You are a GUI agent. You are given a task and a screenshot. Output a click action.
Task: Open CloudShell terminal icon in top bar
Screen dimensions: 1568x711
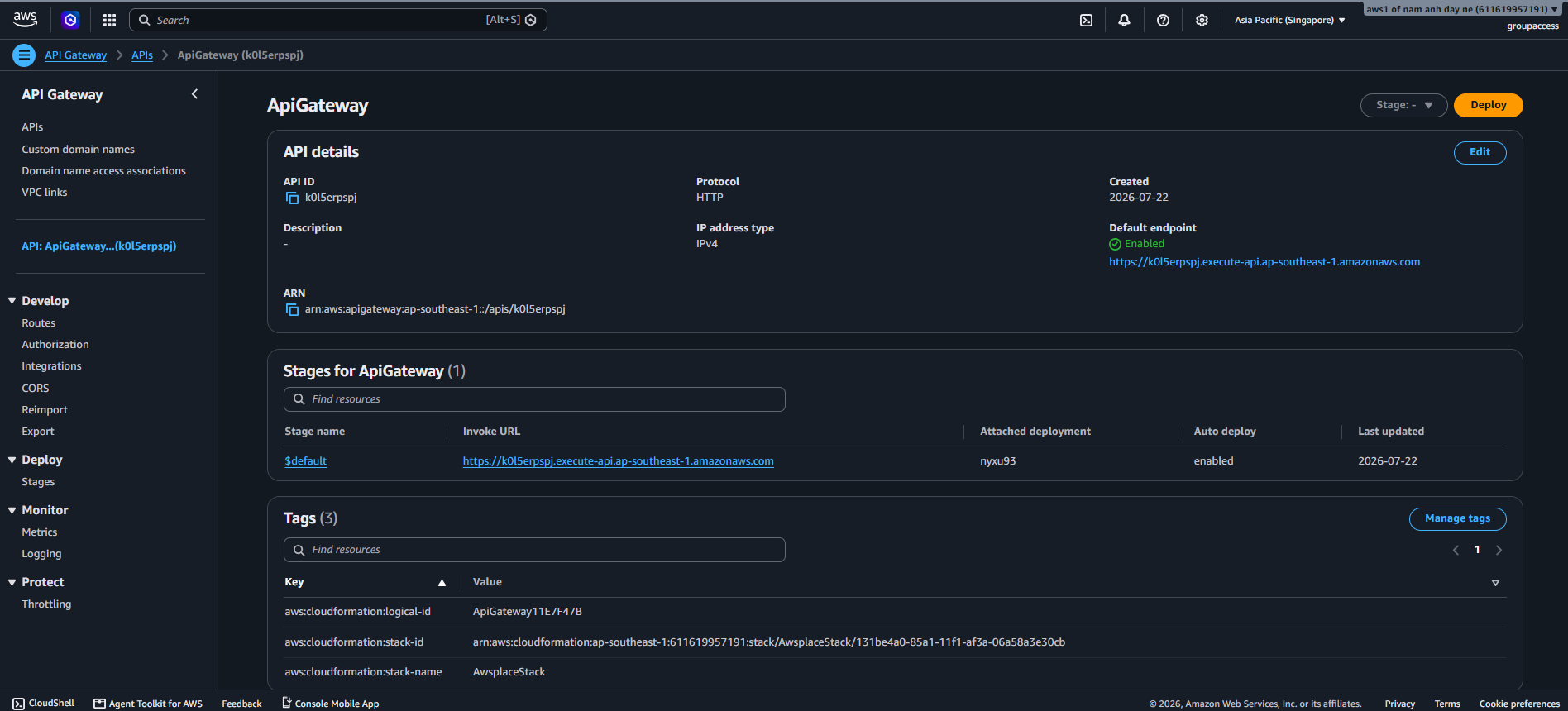coord(1086,20)
